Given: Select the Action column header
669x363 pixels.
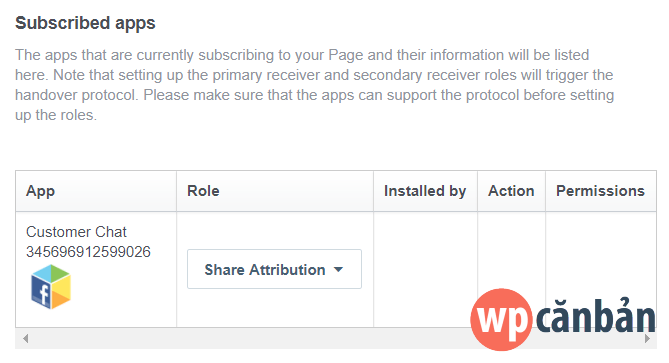Looking at the screenshot, I should tap(512, 191).
